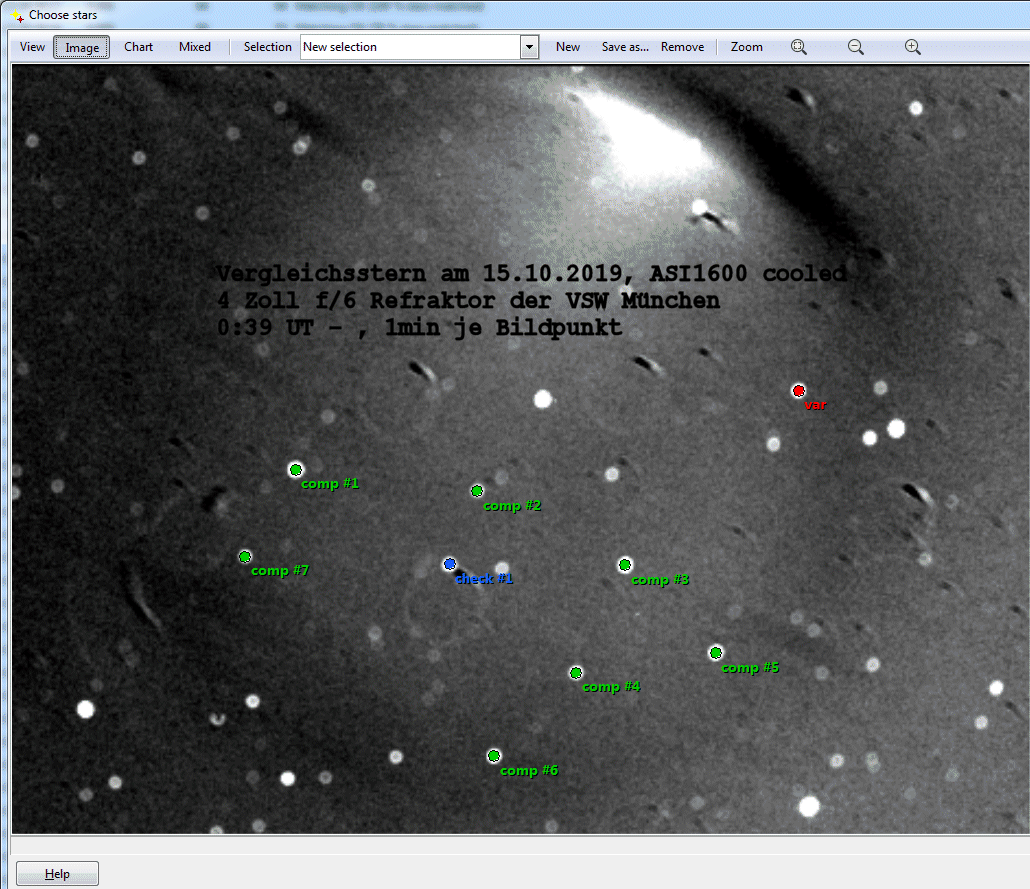1030x889 pixels.
Task: Click the red variable star marker
Action: tap(798, 391)
